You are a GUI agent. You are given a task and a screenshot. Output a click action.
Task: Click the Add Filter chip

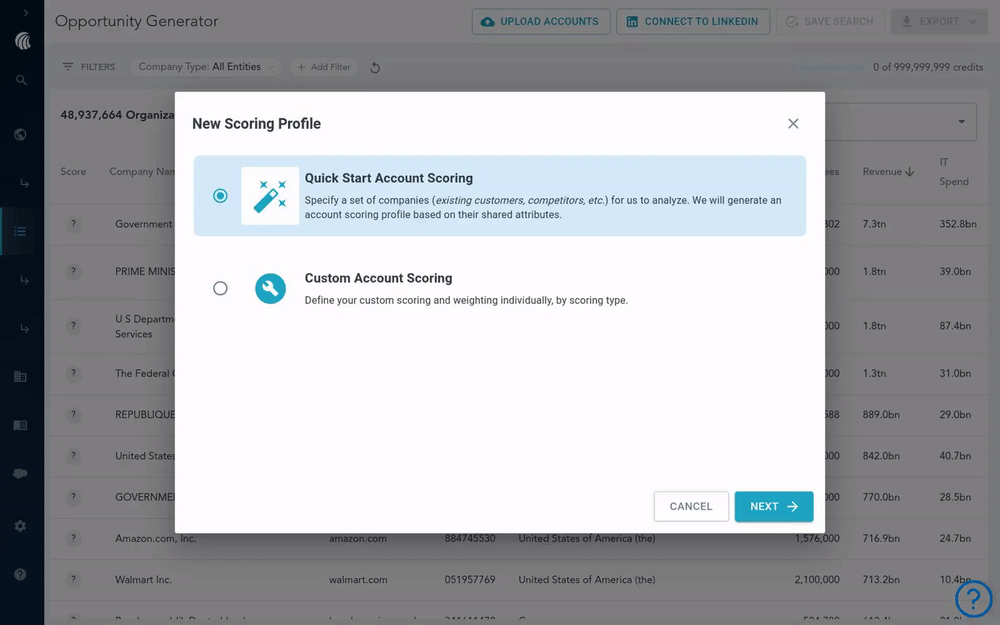coord(324,67)
